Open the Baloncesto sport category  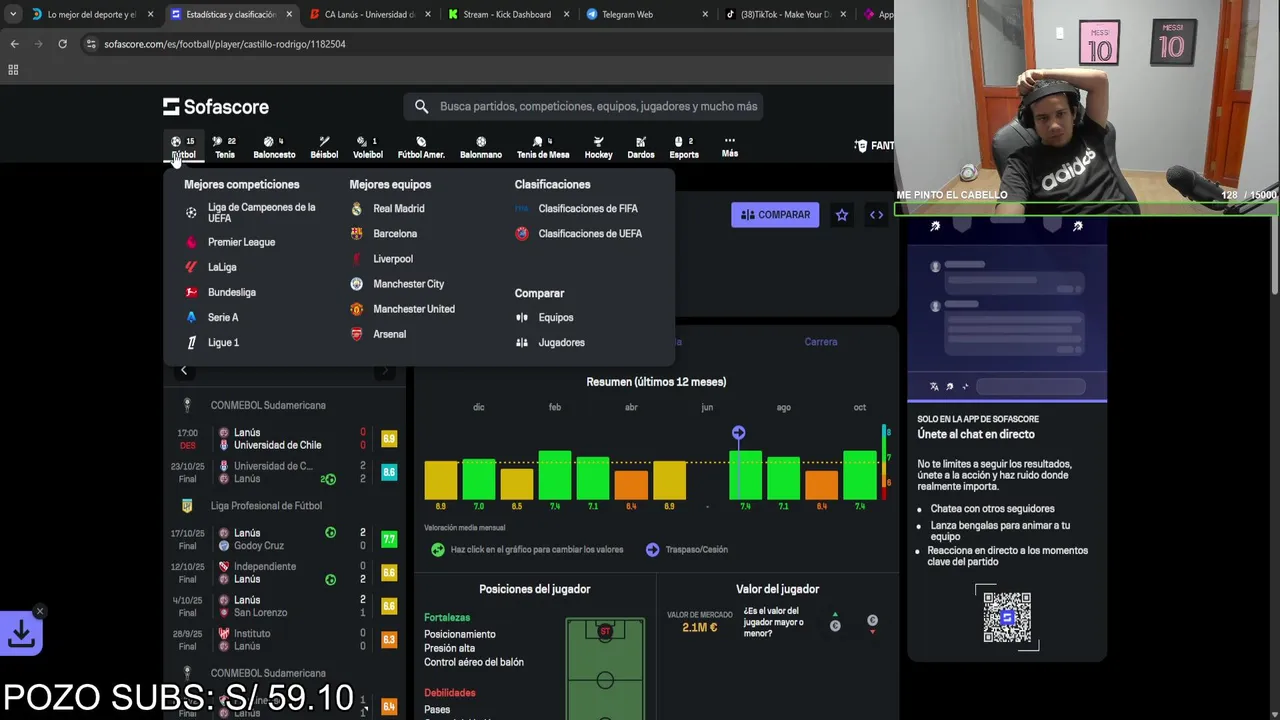(274, 147)
